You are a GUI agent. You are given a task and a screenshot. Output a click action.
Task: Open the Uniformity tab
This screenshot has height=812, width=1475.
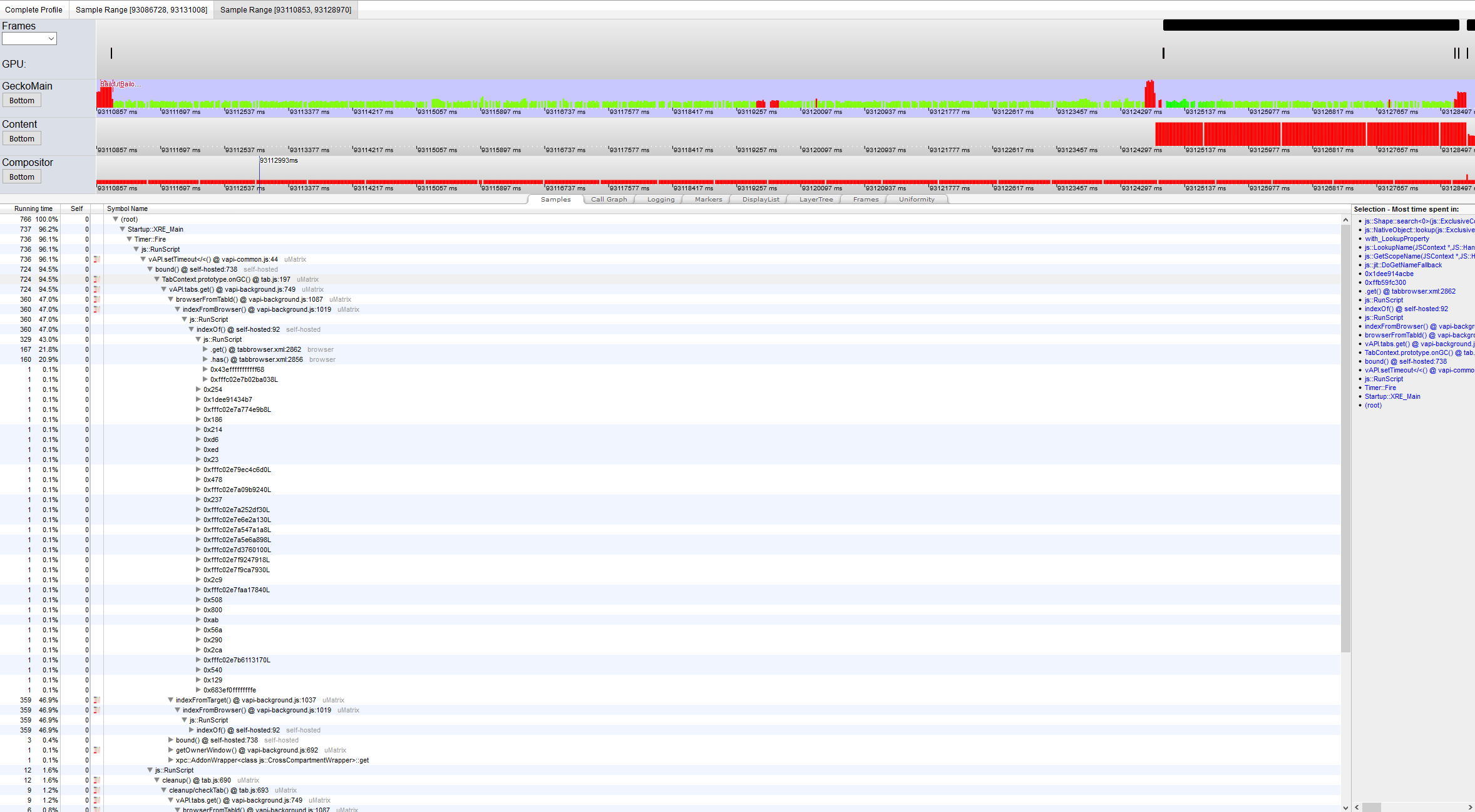click(917, 200)
